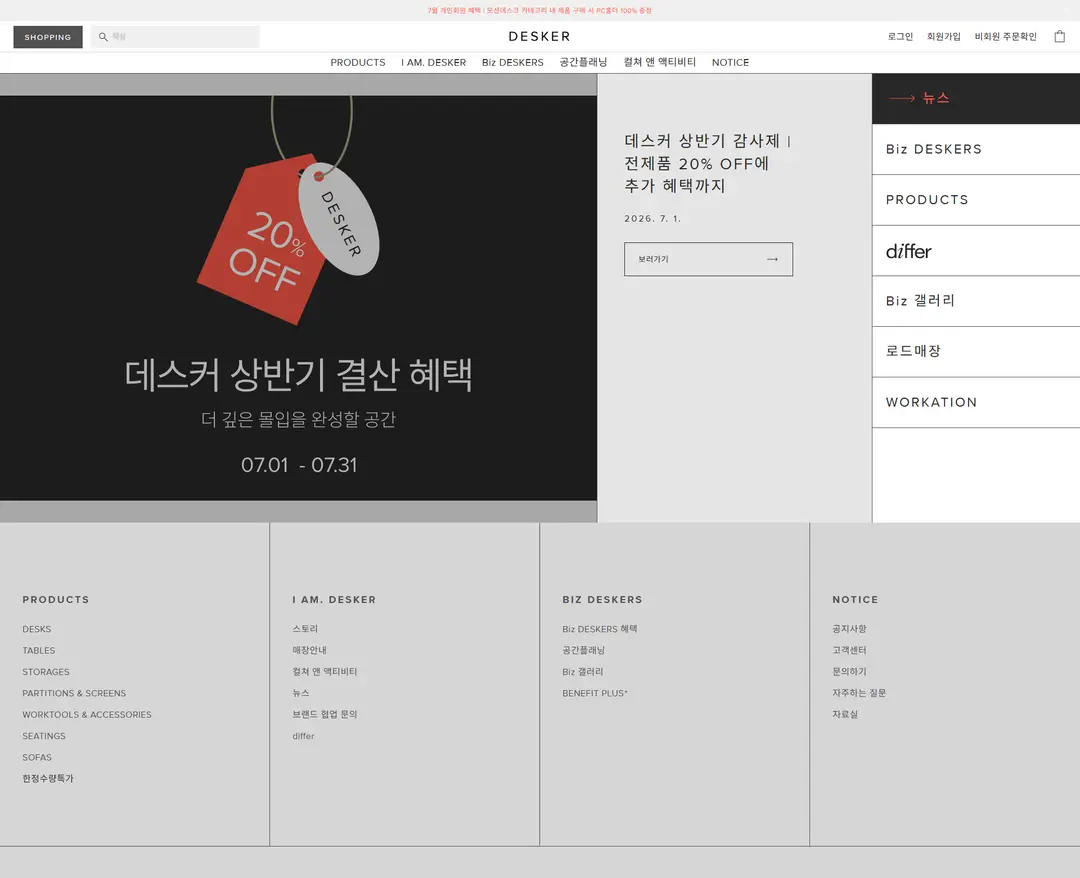This screenshot has width=1080, height=878.
Task: Open 문의하기 footer link
Action: (849, 671)
